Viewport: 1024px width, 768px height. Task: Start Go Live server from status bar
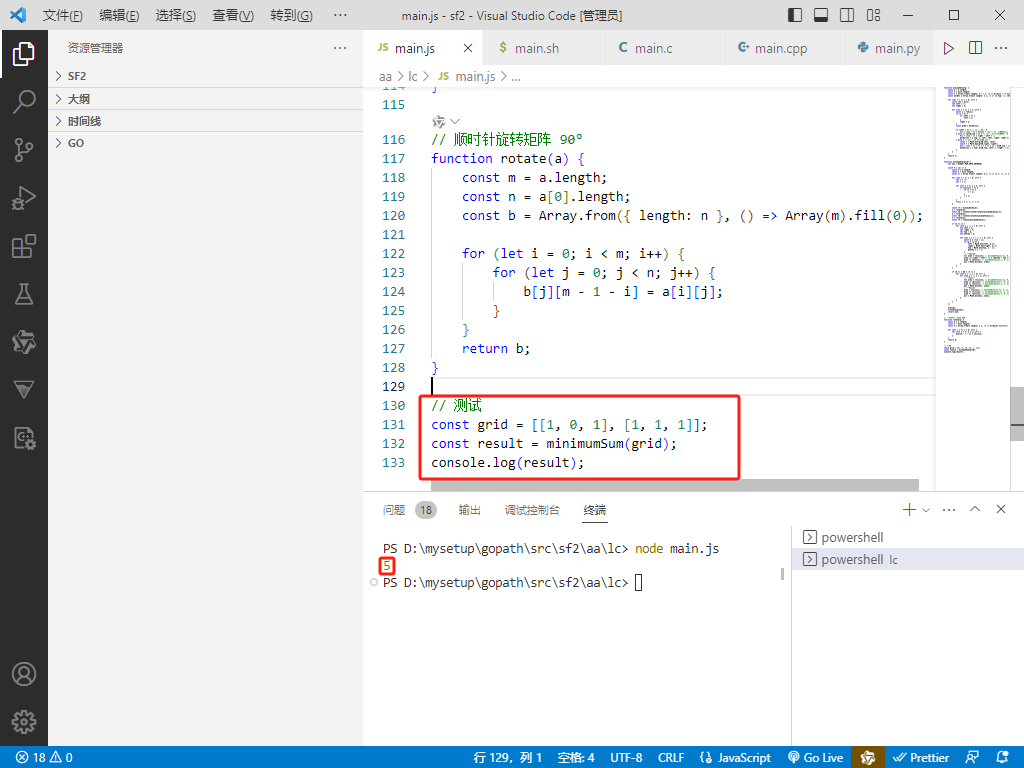[816, 758]
